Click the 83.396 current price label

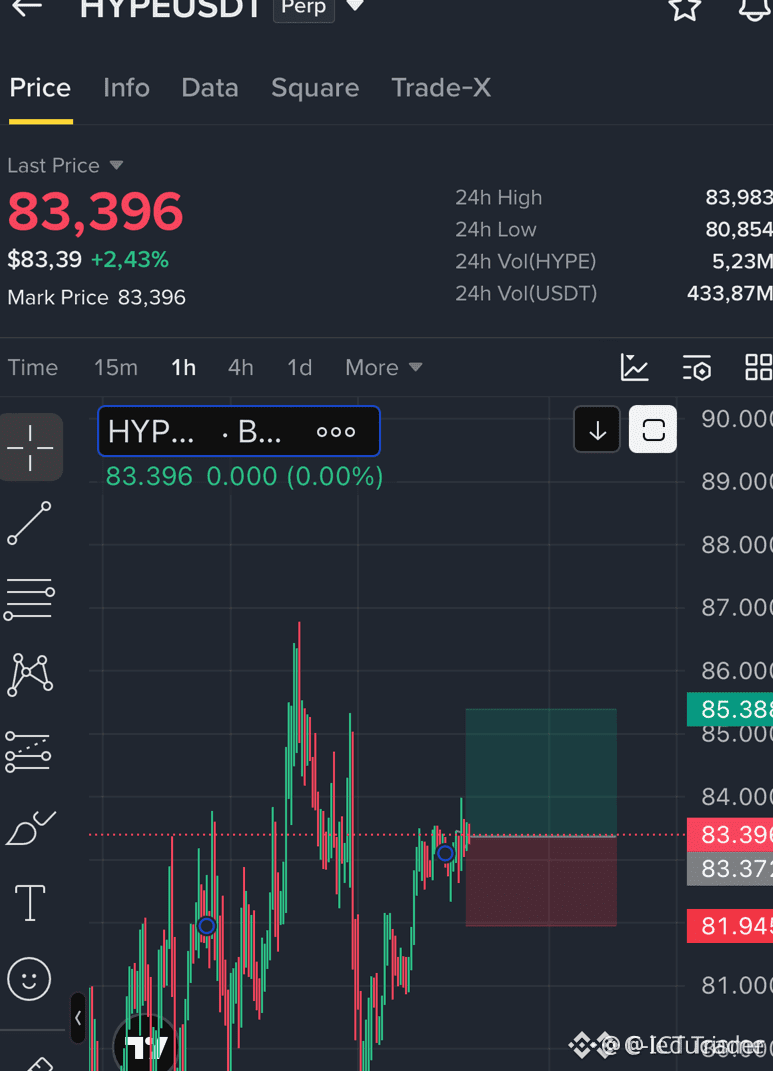tap(730, 835)
